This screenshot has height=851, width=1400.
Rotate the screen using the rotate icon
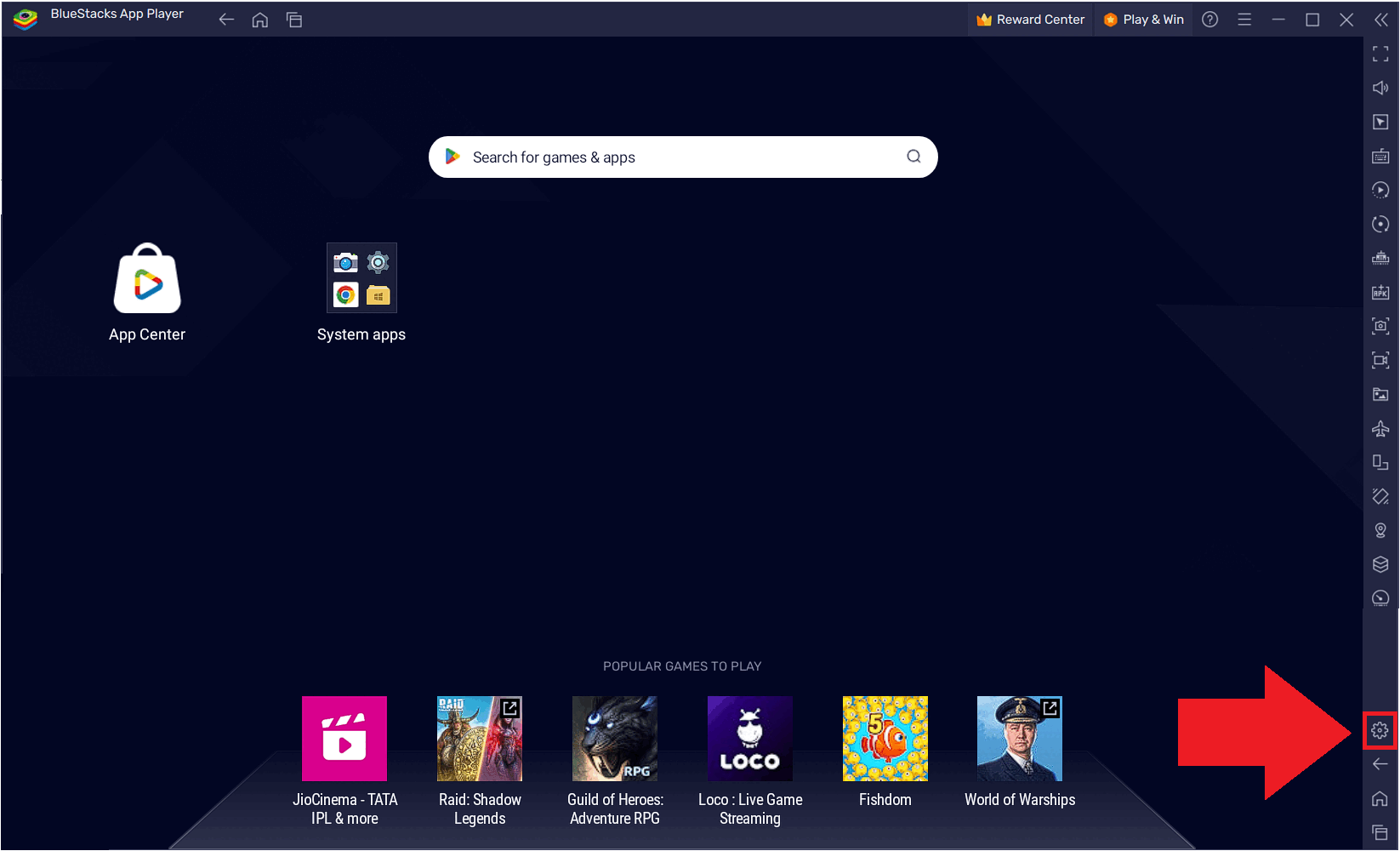click(x=1380, y=224)
